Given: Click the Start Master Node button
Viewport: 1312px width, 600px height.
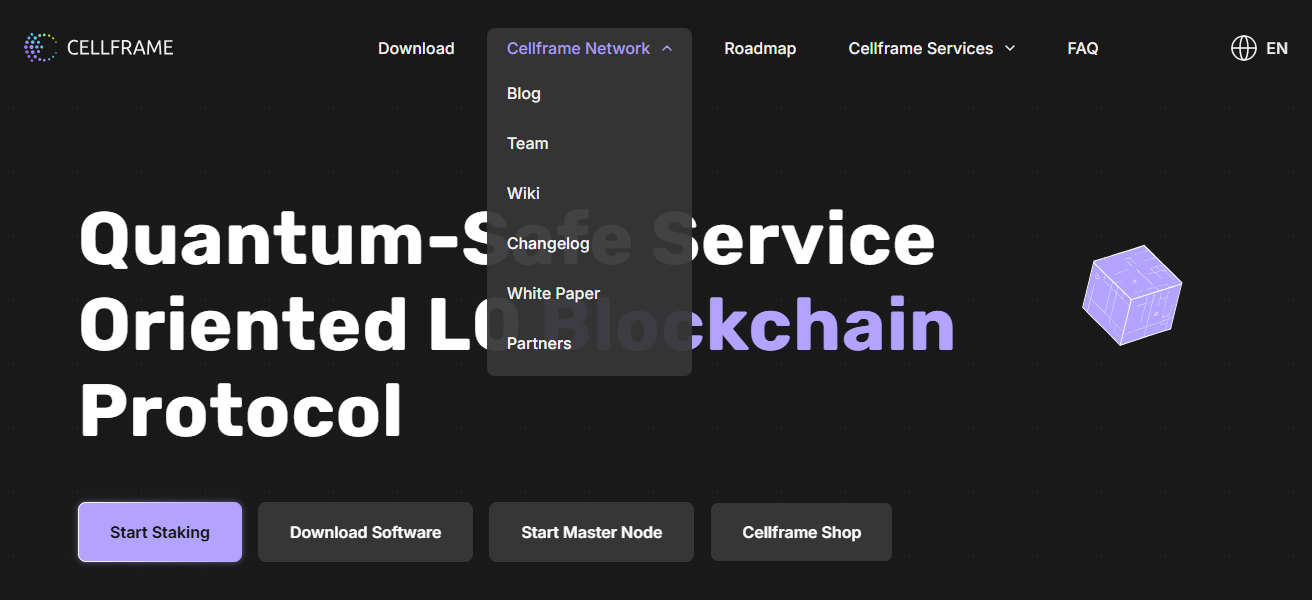Looking at the screenshot, I should click(591, 532).
